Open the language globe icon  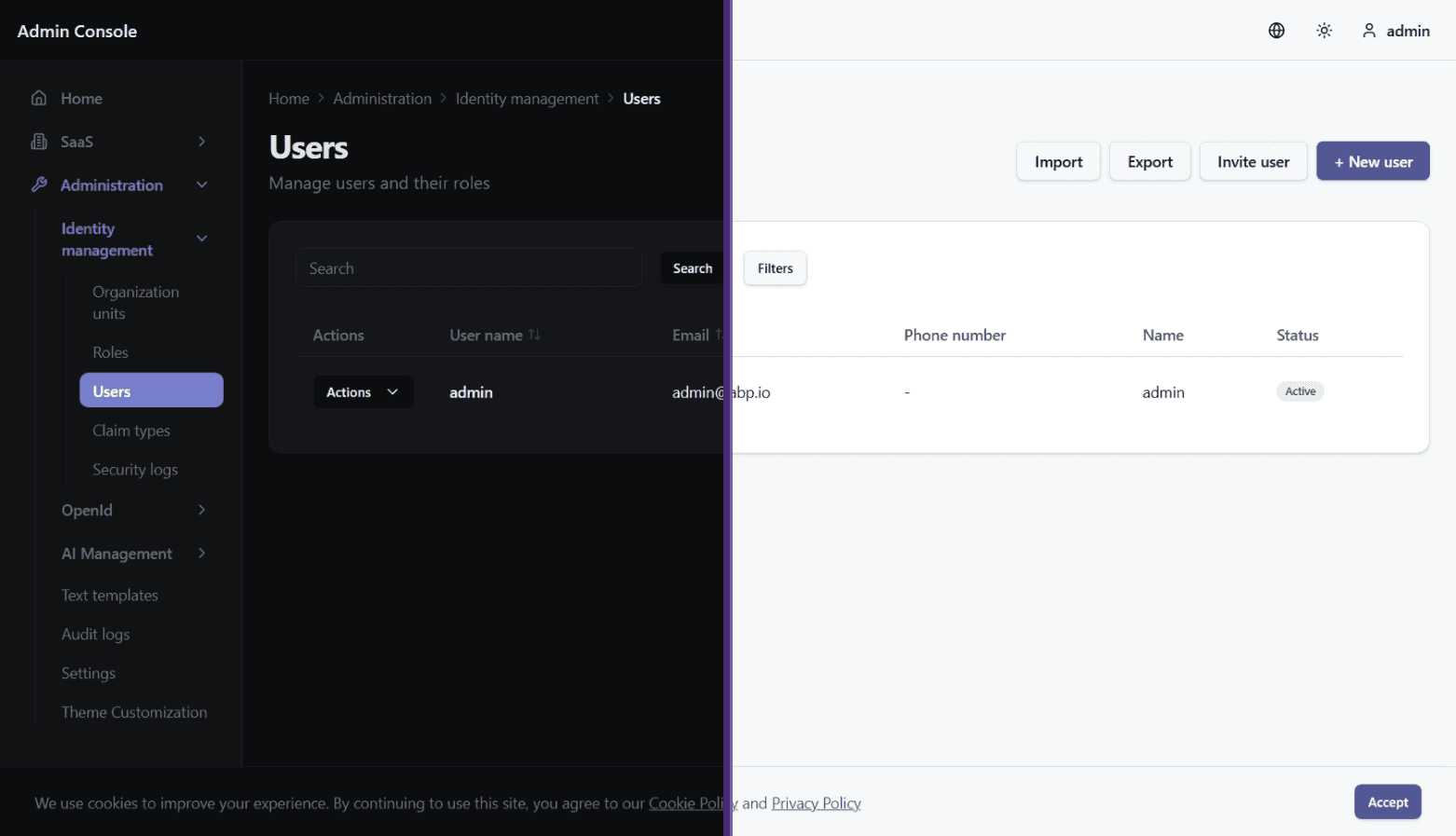tap(1277, 31)
